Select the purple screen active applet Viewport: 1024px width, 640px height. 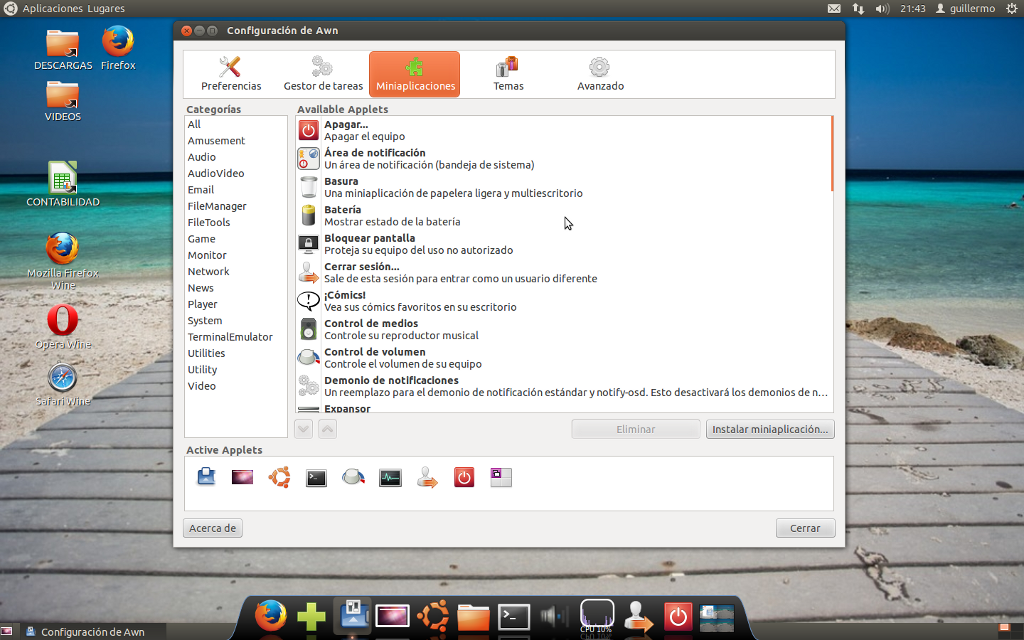tap(242, 477)
